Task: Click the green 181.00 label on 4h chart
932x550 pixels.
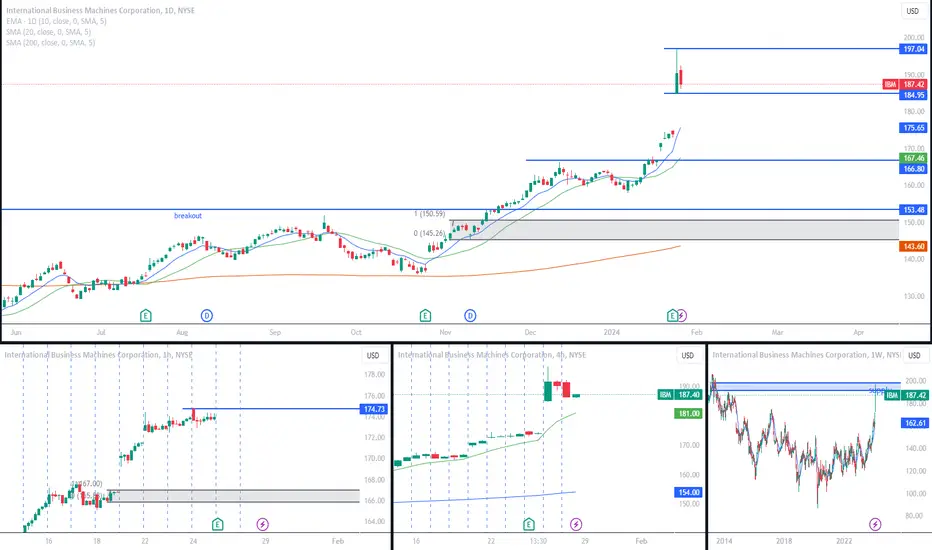Action: tap(688, 414)
